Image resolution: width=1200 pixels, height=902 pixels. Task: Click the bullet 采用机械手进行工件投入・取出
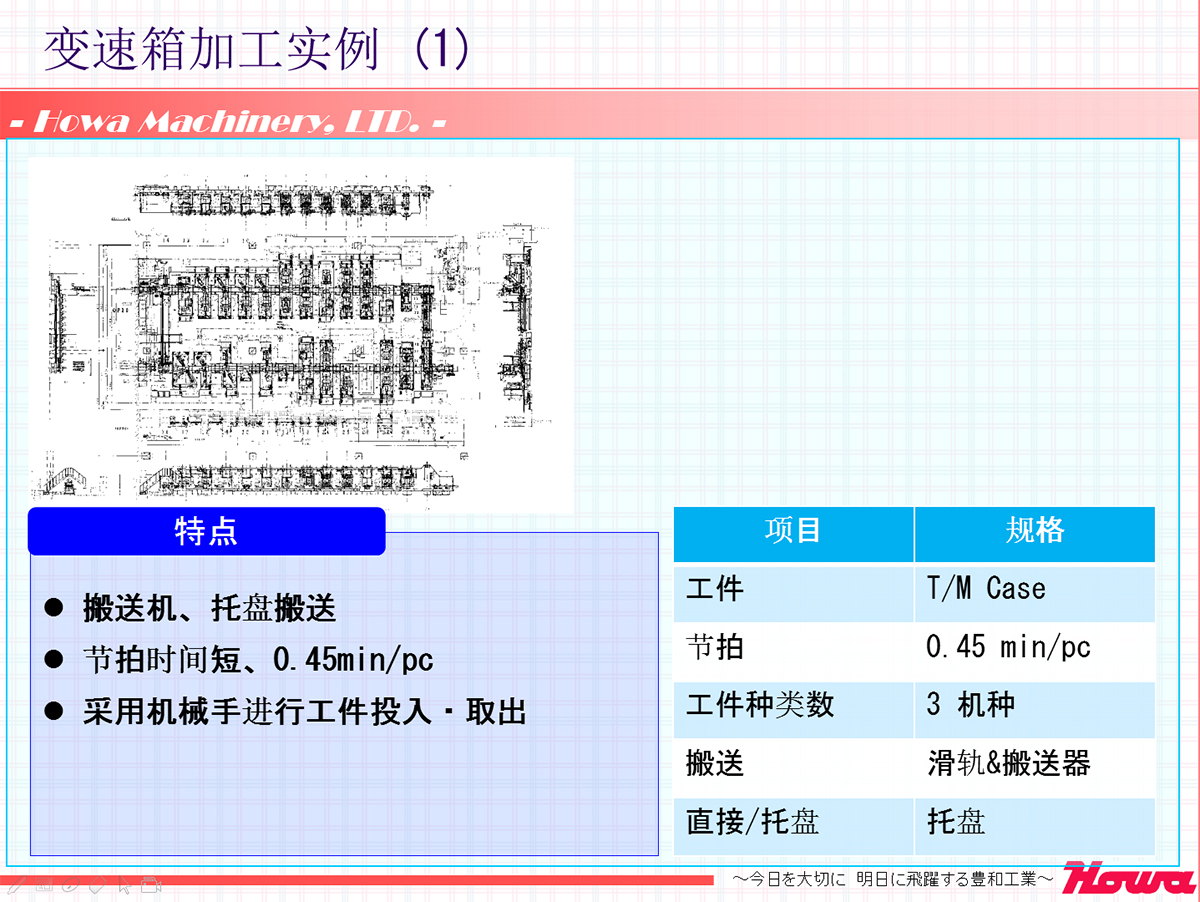click(304, 712)
